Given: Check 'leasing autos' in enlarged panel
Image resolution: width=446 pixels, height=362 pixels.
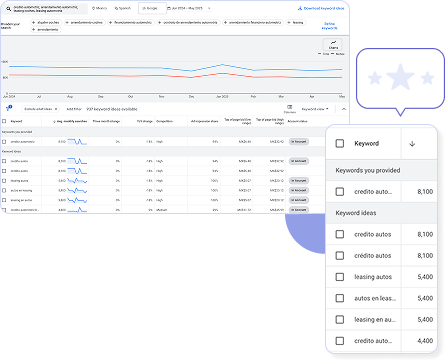Looking at the screenshot, I should [340, 277].
